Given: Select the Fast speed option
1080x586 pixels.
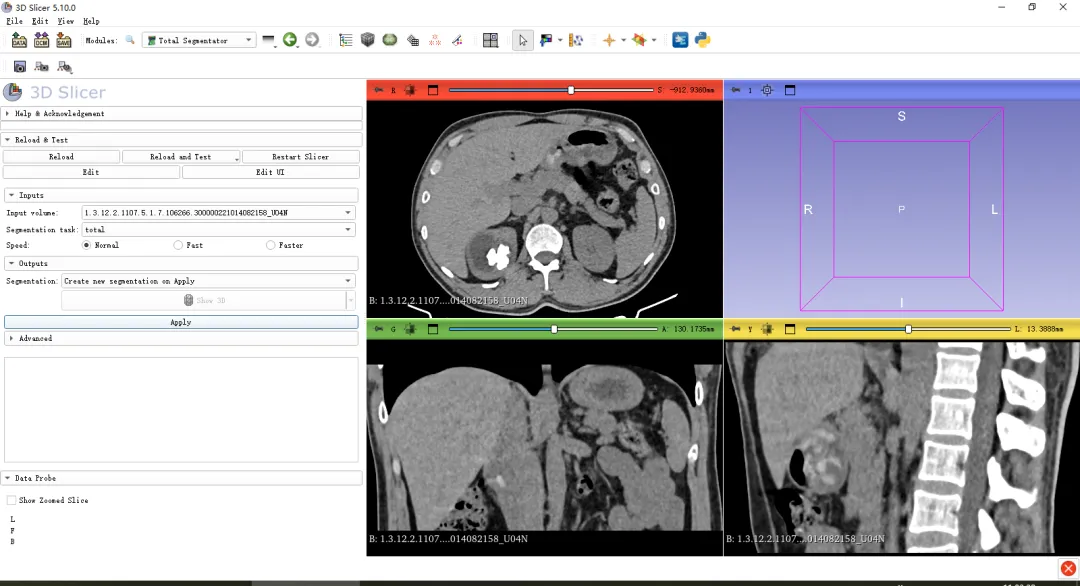Looking at the screenshot, I should pos(178,245).
